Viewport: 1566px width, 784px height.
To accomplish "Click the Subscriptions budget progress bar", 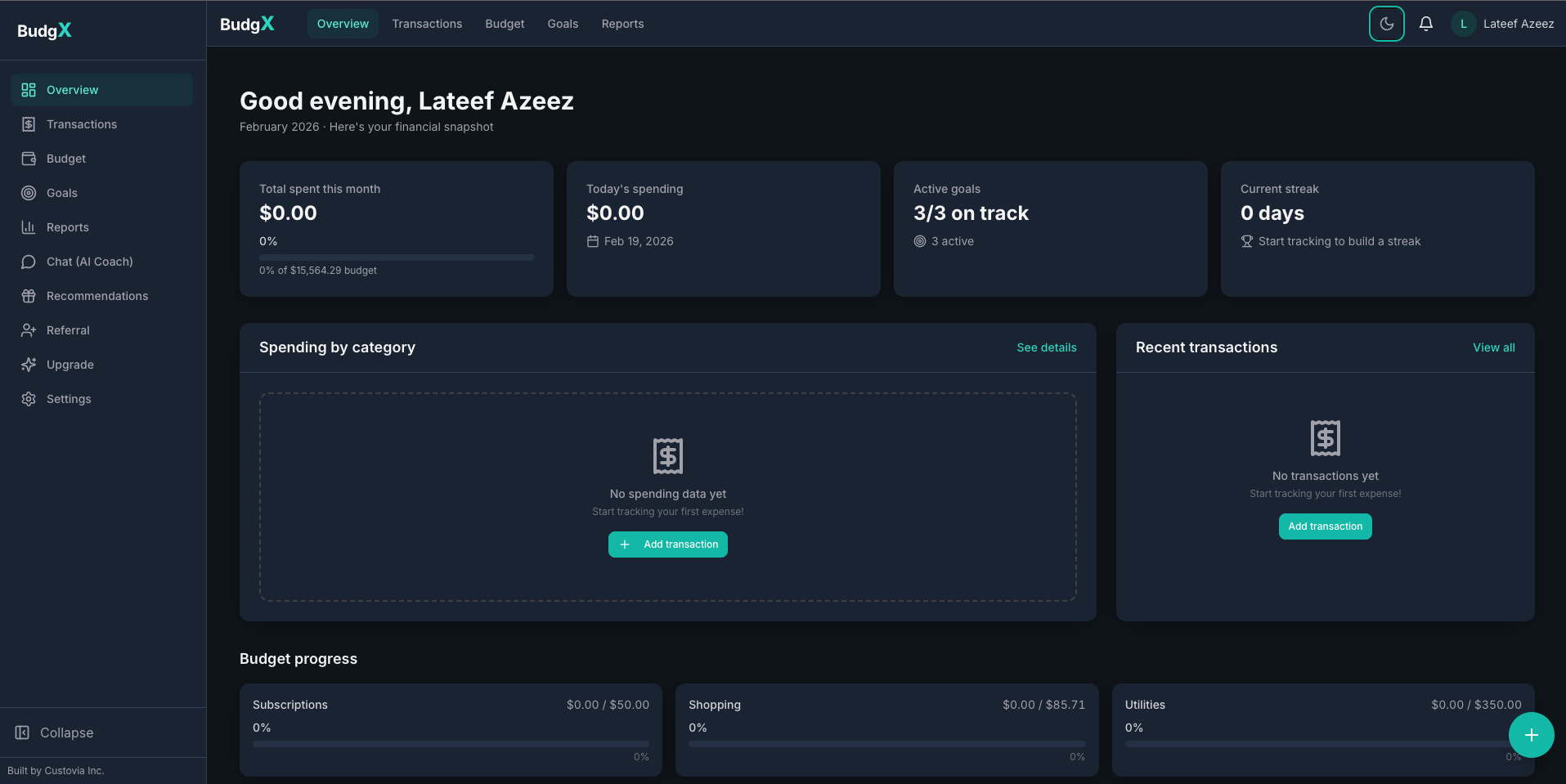I will 450,745.
